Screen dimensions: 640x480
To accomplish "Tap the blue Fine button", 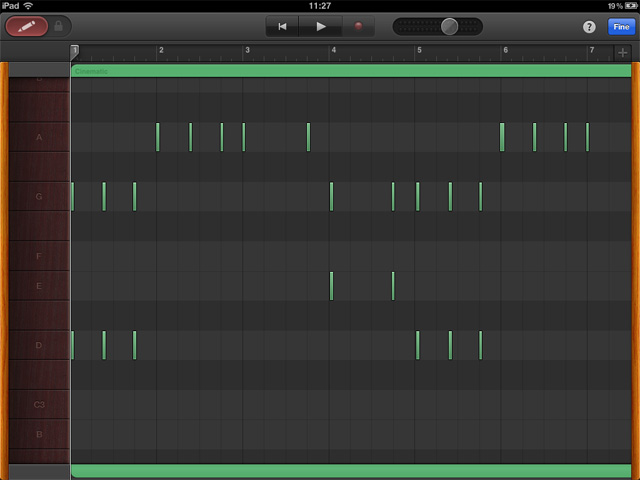I will (x=620, y=27).
